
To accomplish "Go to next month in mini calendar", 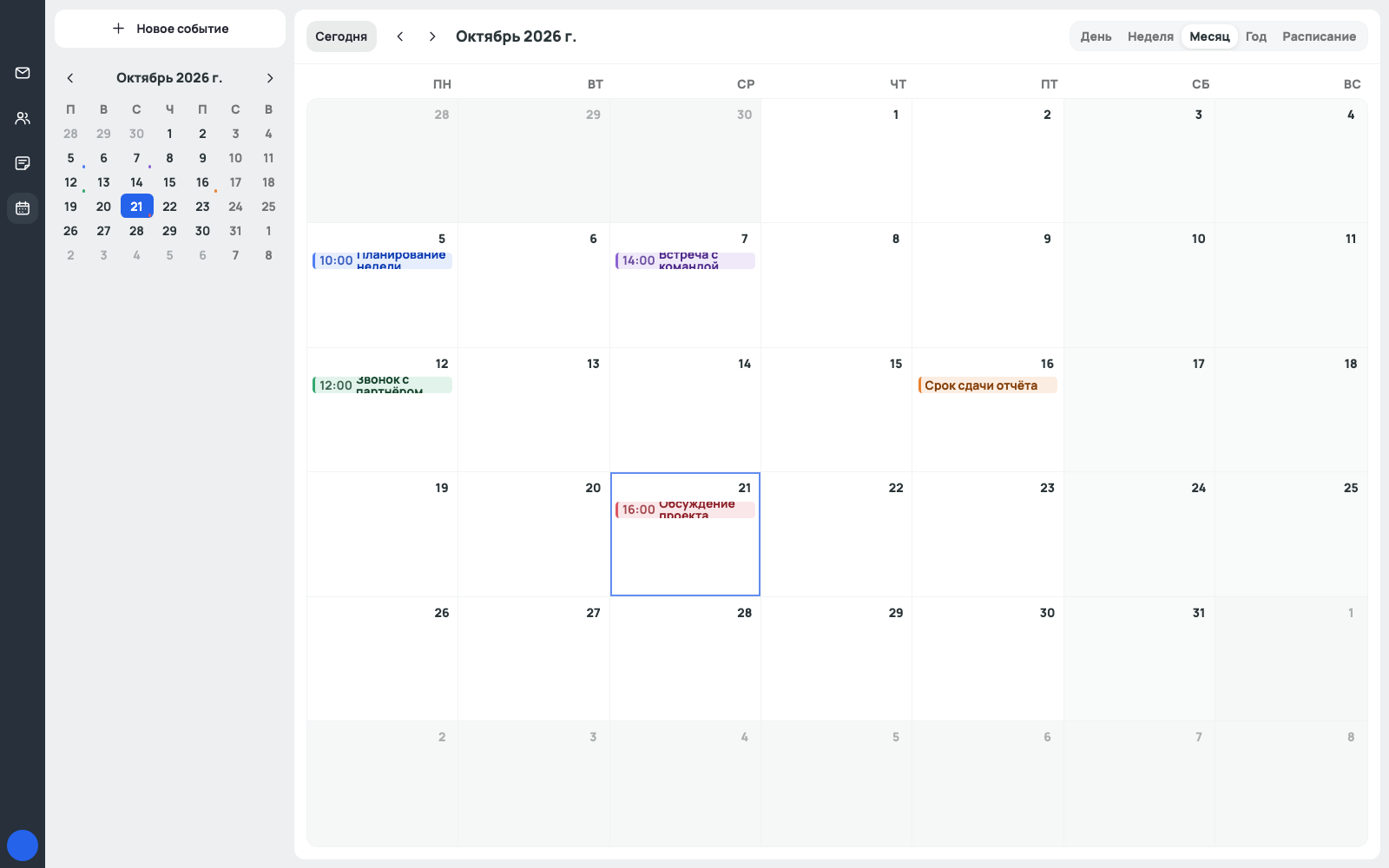I will [x=270, y=78].
